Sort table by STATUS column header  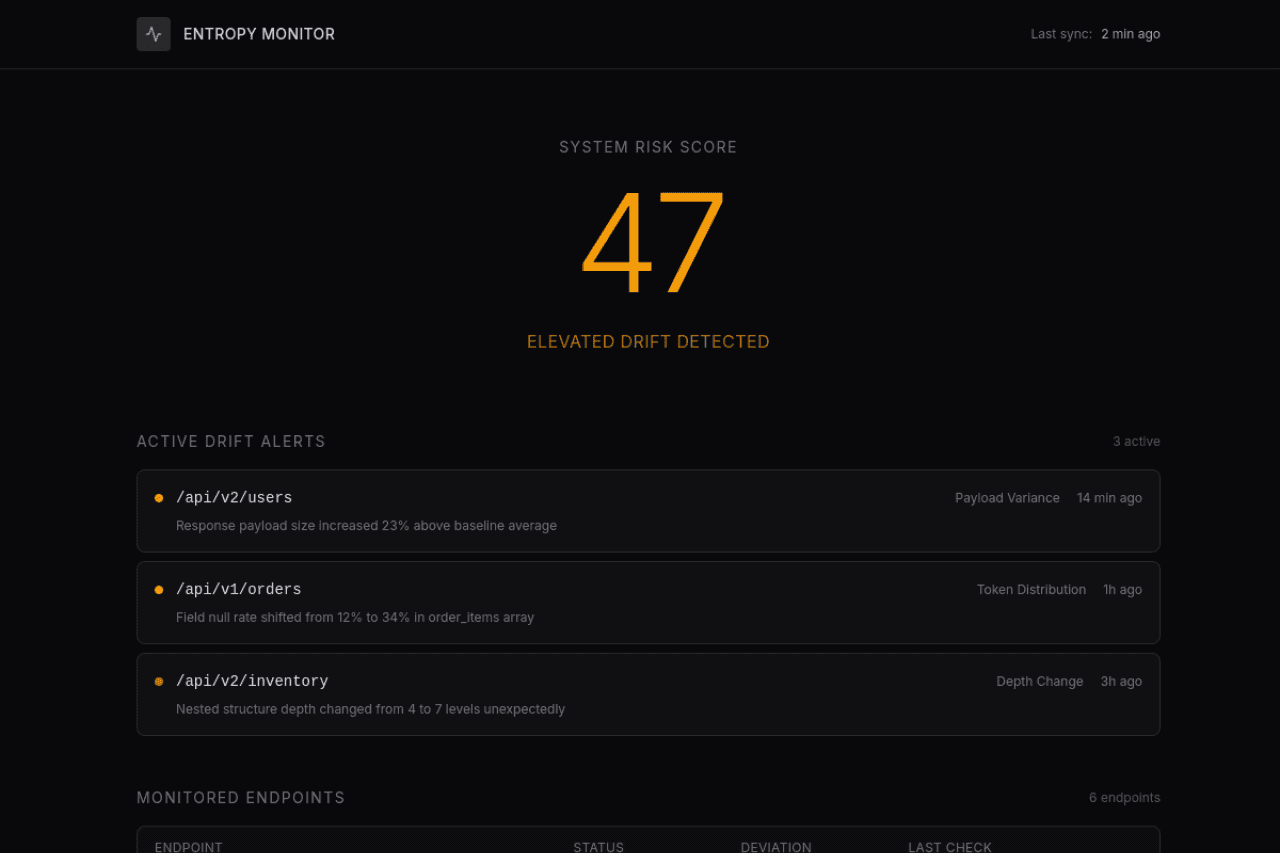(598, 847)
